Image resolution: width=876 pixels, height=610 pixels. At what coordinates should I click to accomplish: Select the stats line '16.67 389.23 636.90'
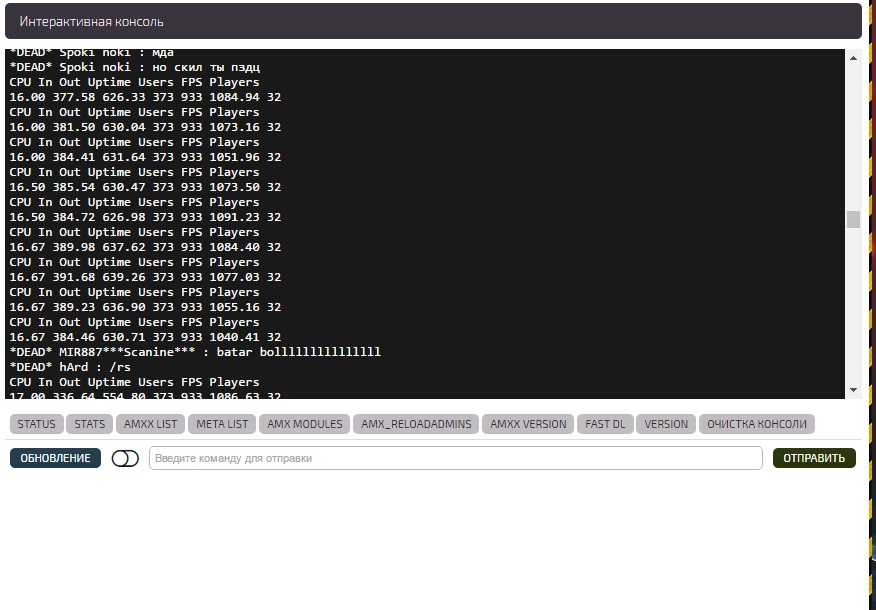click(x=145, y=307)
